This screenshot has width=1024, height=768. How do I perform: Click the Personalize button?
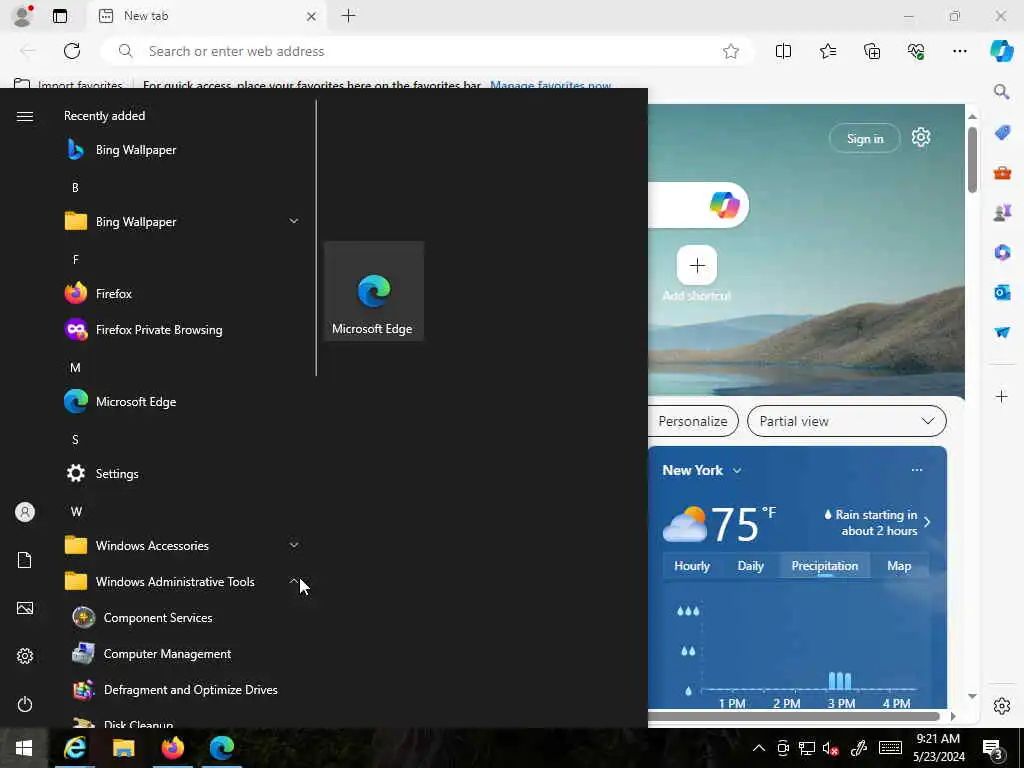pos(692,421)
